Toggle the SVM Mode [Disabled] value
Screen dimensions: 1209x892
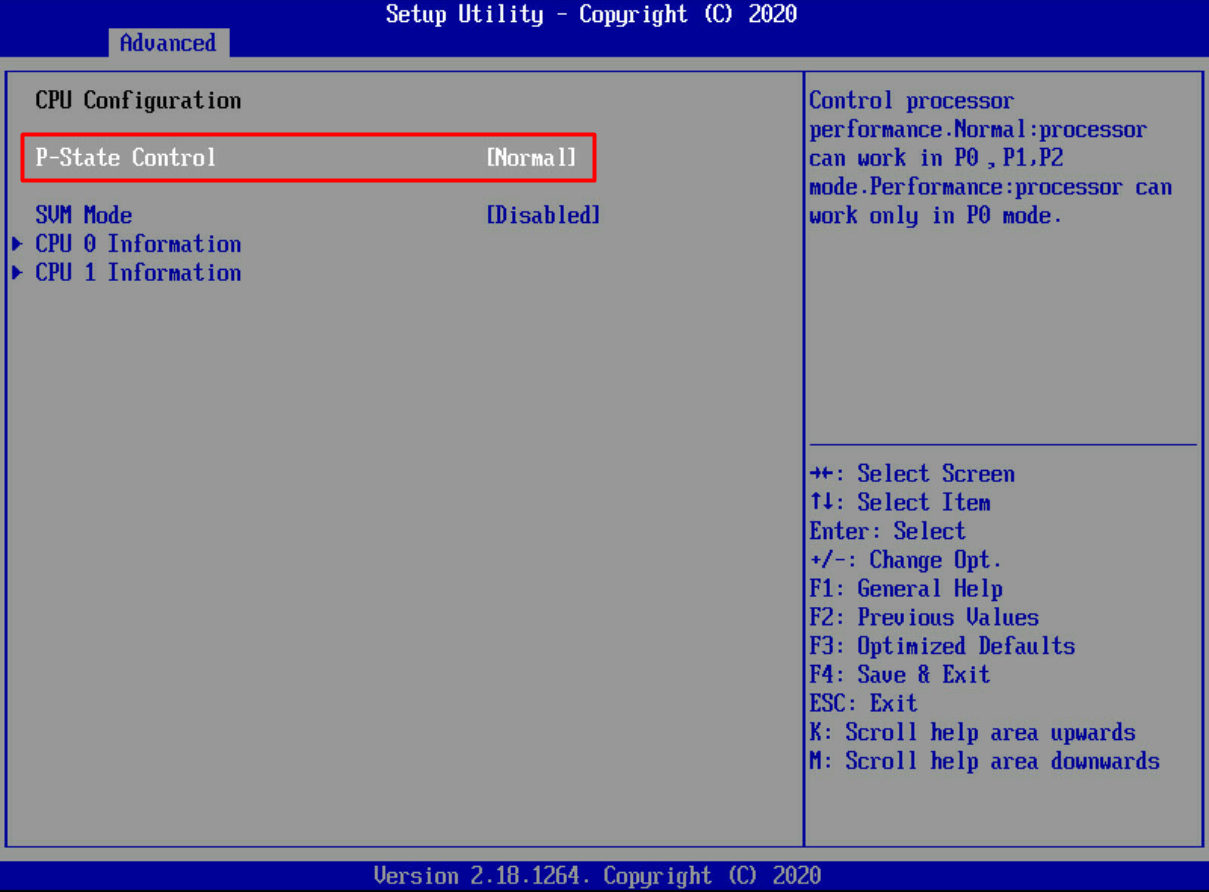(543, 215)
